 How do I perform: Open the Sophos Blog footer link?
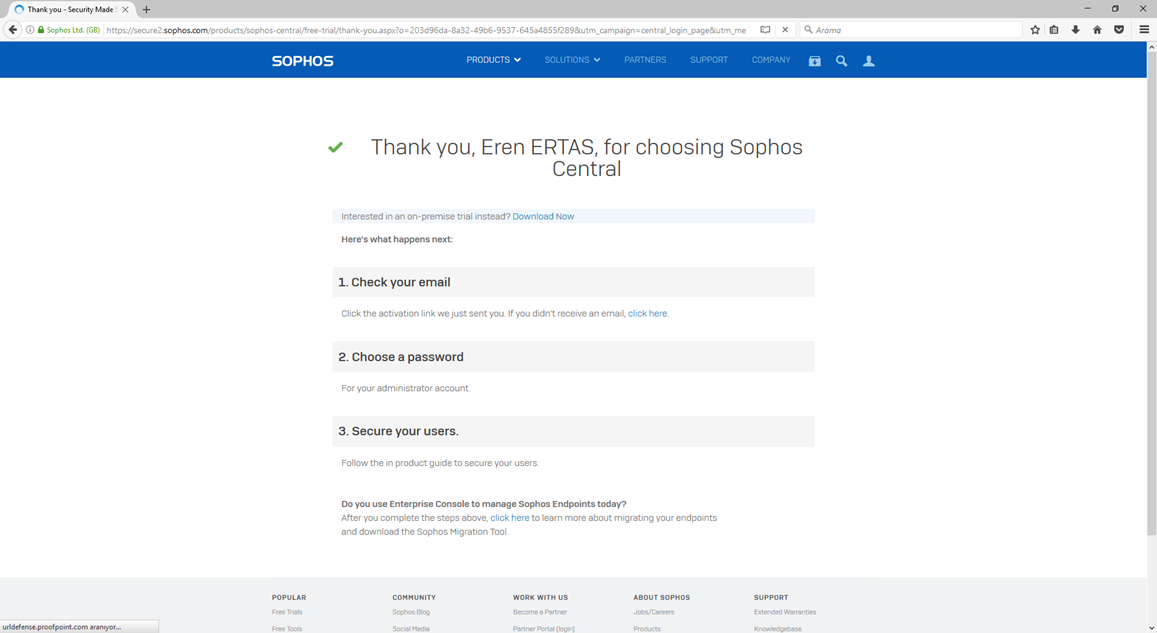pos(411,612)
